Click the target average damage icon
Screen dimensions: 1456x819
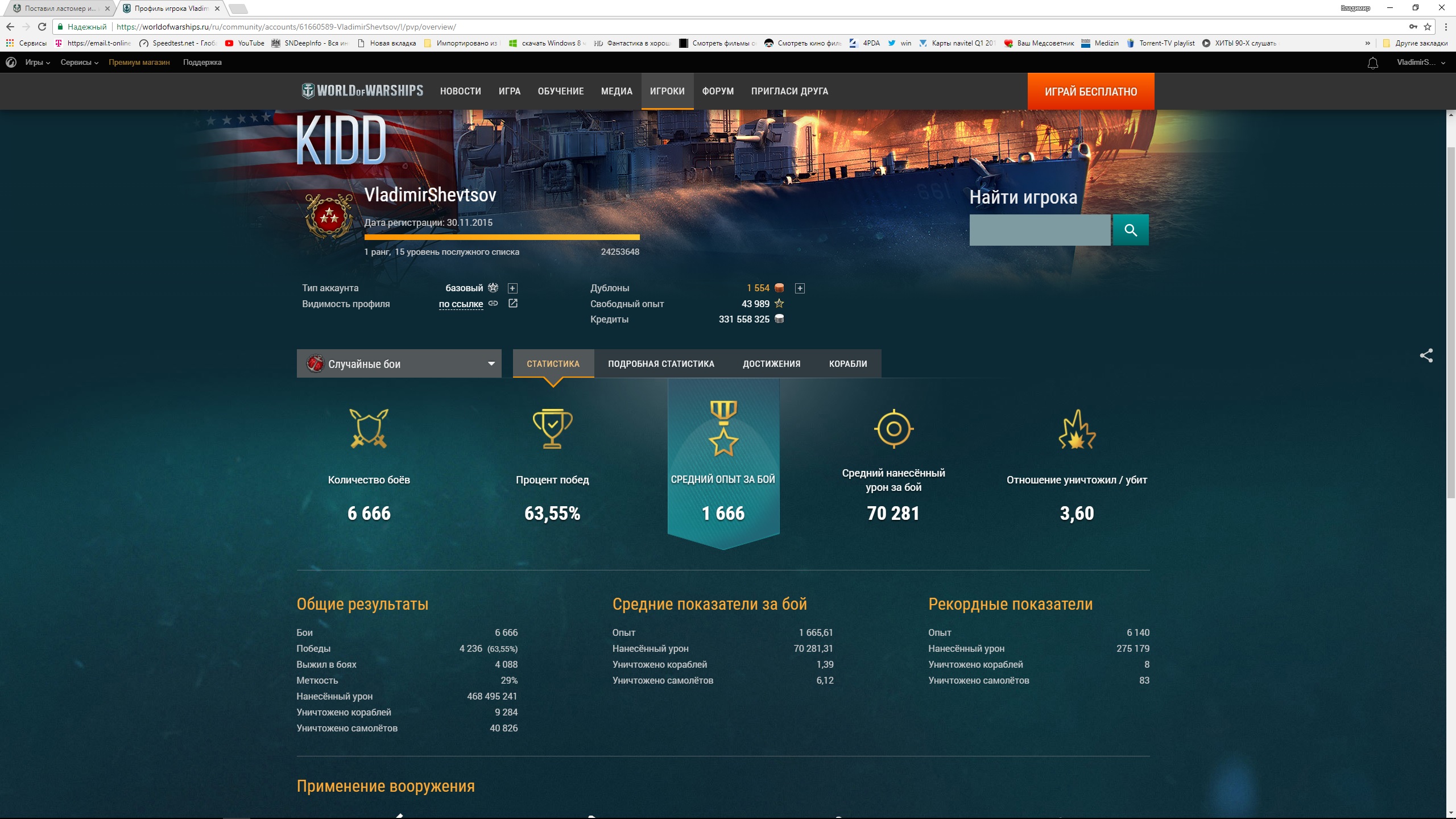coord(894,429)
